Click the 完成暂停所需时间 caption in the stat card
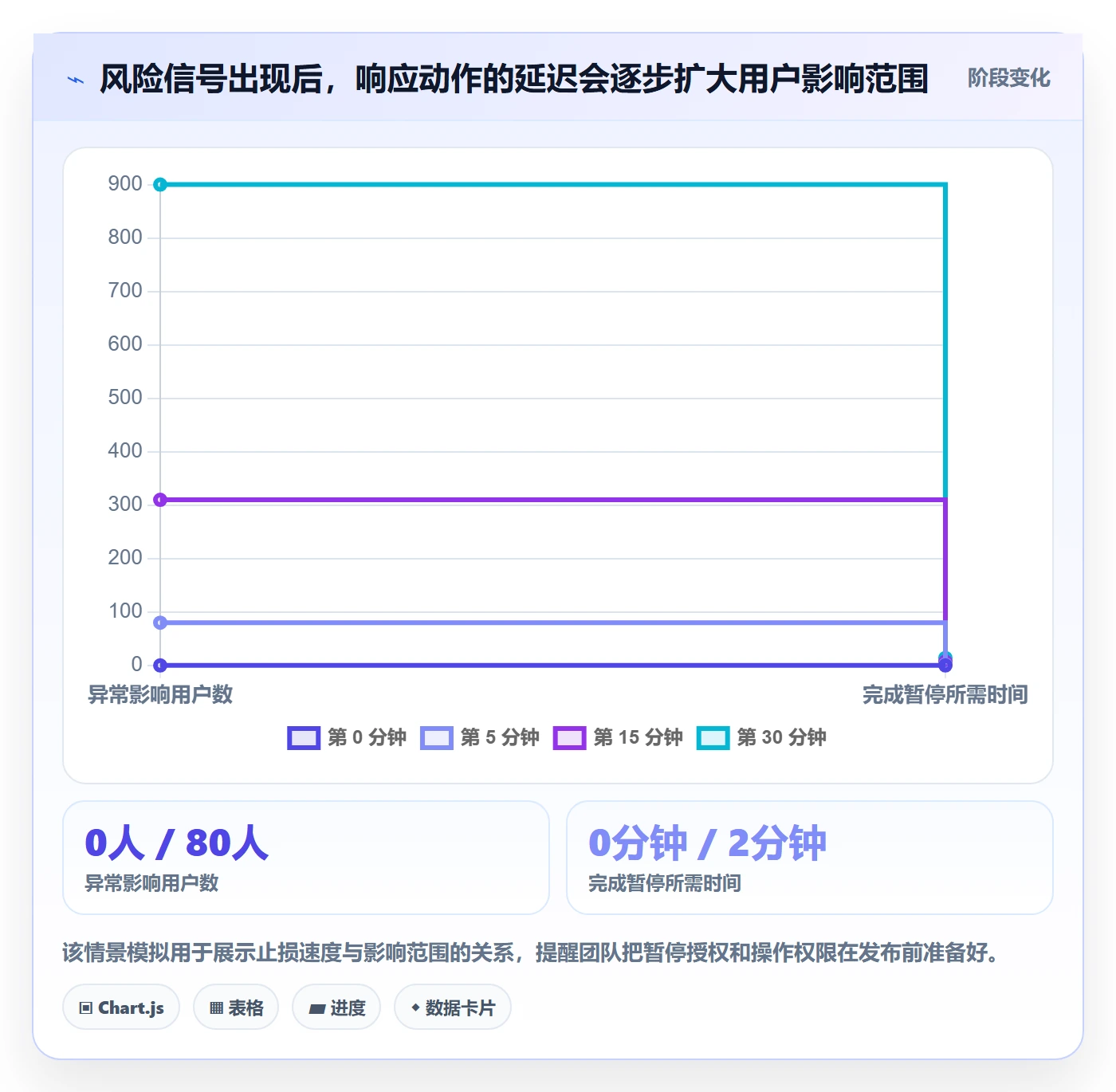The image size is (1116, 1092). tap(665, 883)
